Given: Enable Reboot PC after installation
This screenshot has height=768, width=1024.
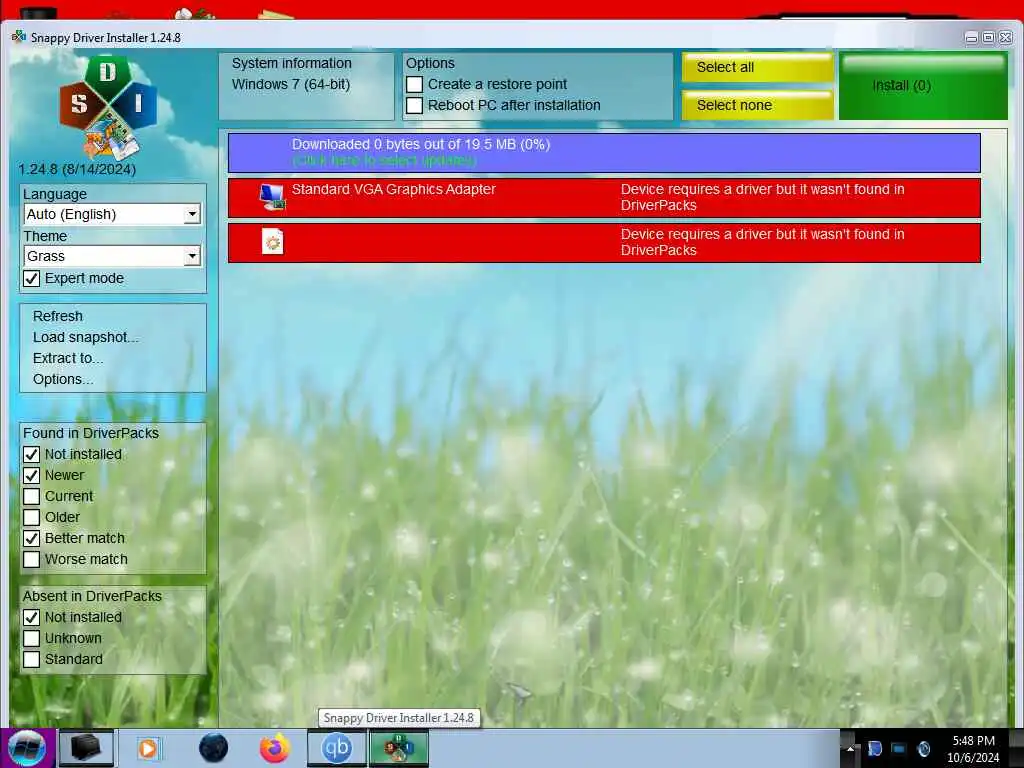Looking at the screenshot, I should tap(415, 105).
